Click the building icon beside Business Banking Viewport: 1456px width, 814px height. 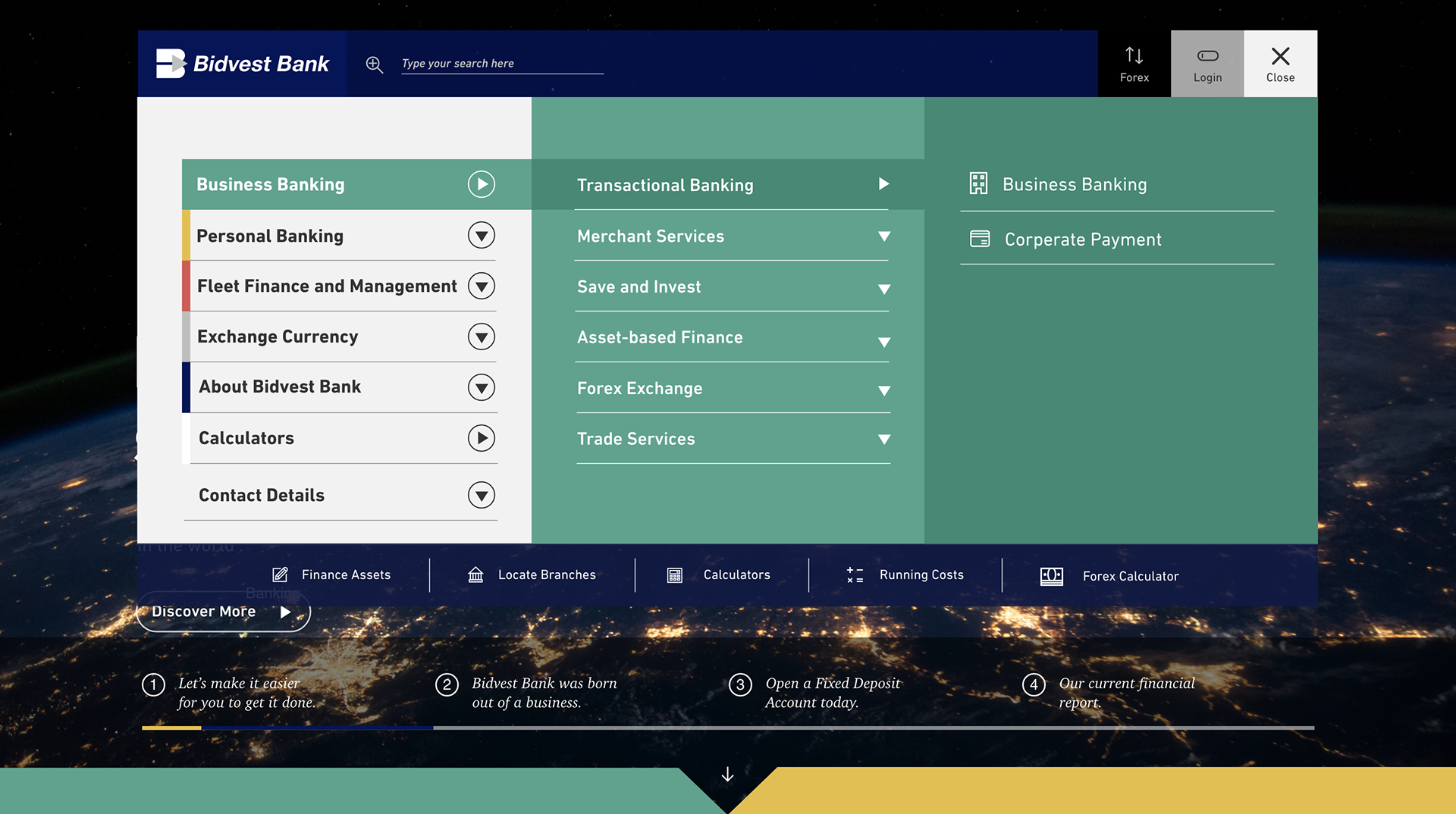tap(979, 183)
